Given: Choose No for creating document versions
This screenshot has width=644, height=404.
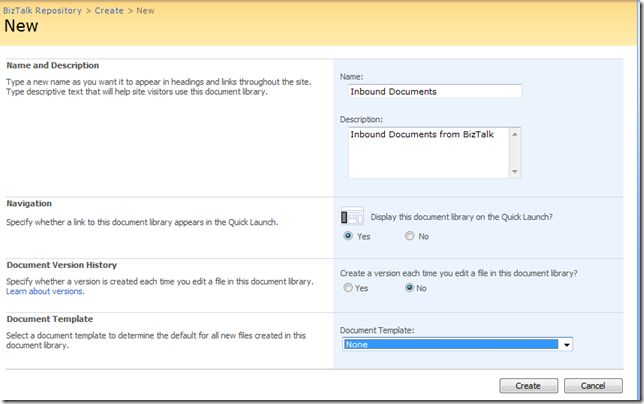Looking at the screenshot, I should (x=410, y=287).
